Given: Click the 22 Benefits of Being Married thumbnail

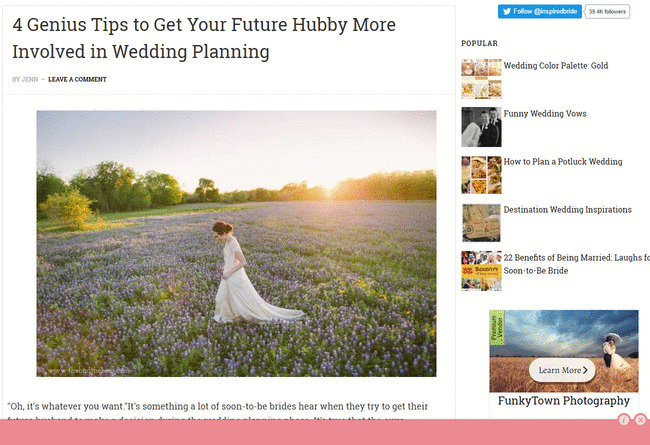Looking at the screenshot, I should (x=481, y=271).
